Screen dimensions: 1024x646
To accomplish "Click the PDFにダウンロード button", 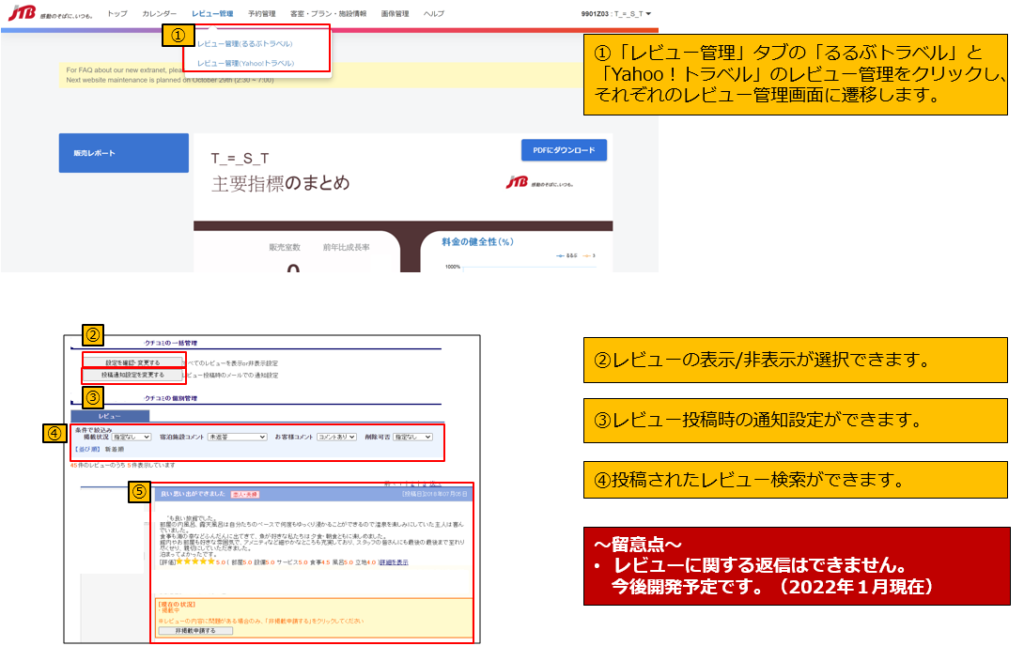I will [563, 151].
